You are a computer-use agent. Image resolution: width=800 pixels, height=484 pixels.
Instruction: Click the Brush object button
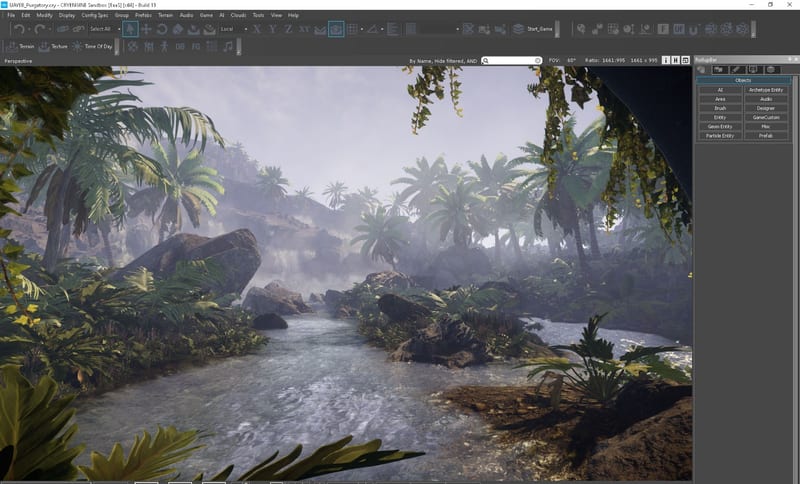(720, 108)
